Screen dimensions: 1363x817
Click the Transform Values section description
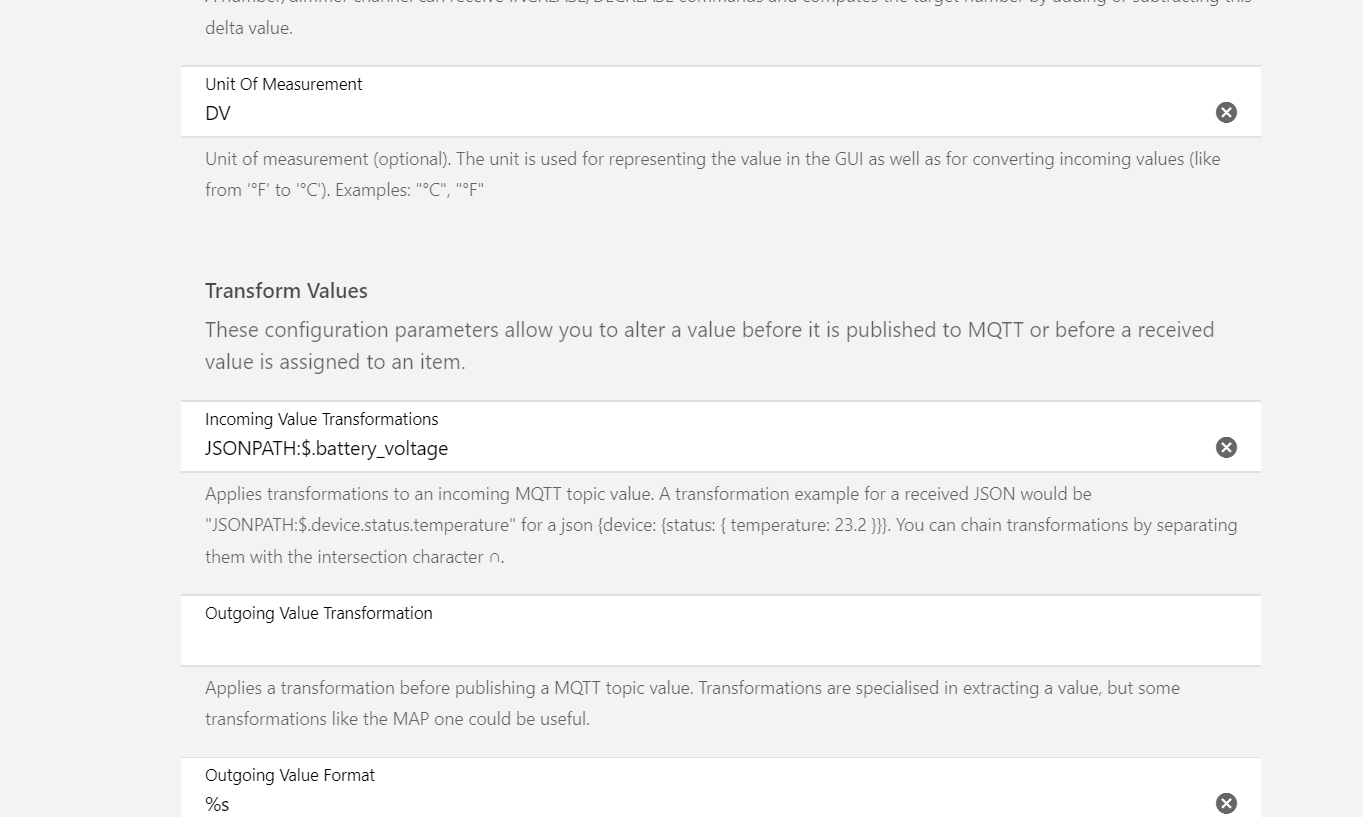tap(709, 345)
